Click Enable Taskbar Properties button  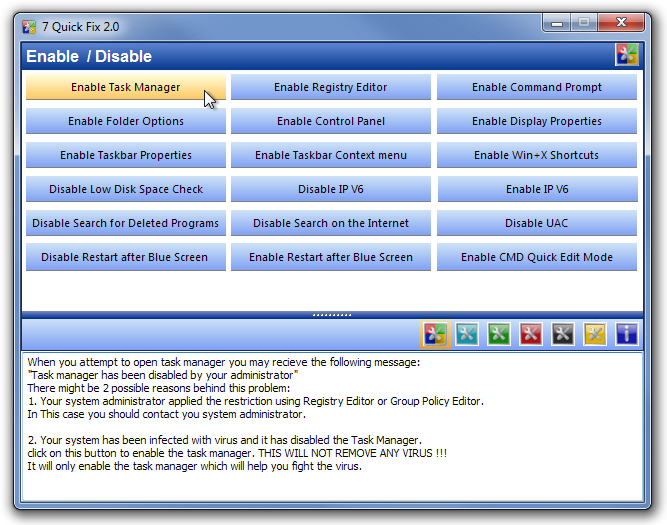(x=126, y=155)
